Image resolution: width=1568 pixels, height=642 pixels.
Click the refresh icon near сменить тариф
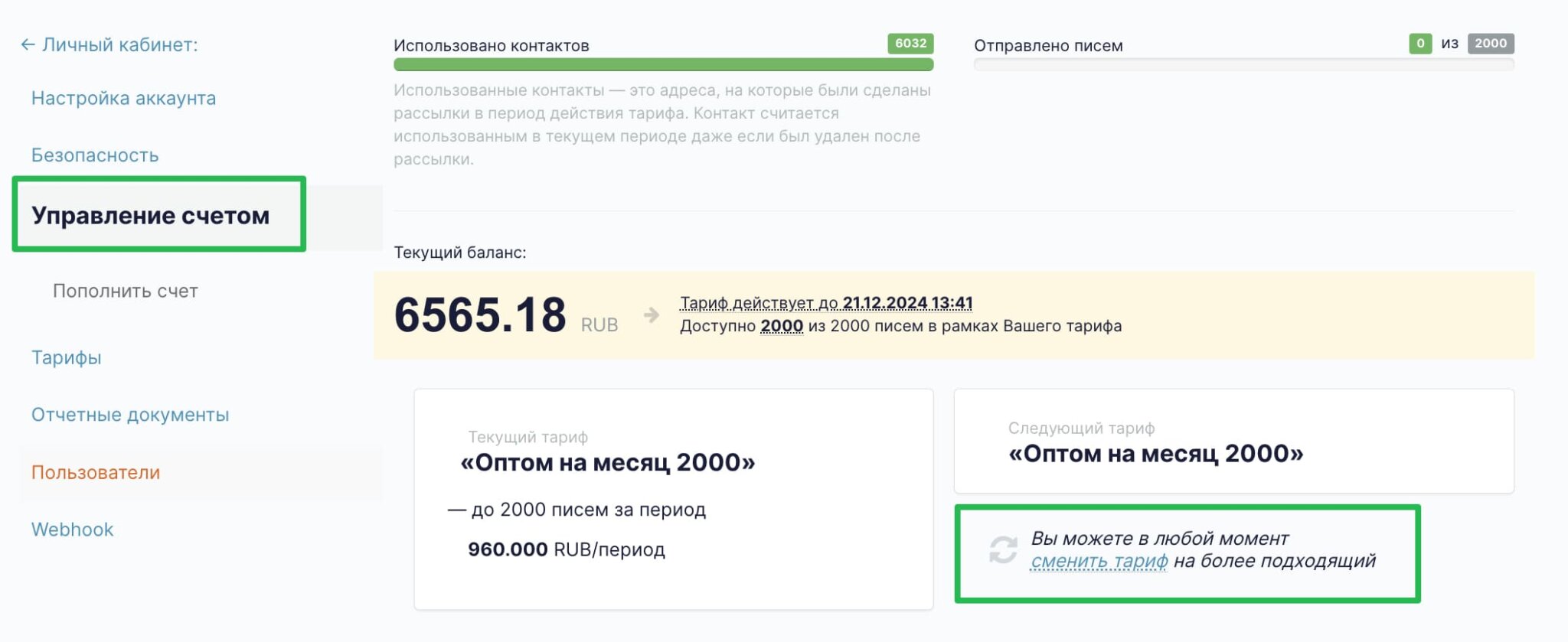click(x=1003, y=549)
